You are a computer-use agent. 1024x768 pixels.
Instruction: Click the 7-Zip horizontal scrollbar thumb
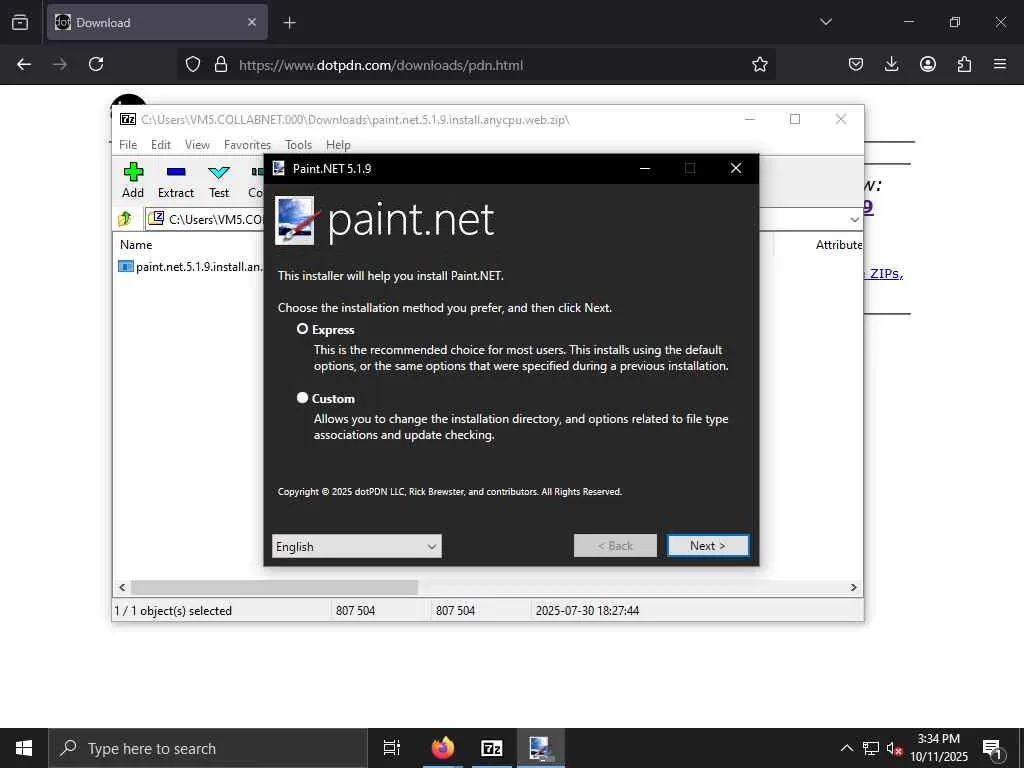[x=274, y=587]
